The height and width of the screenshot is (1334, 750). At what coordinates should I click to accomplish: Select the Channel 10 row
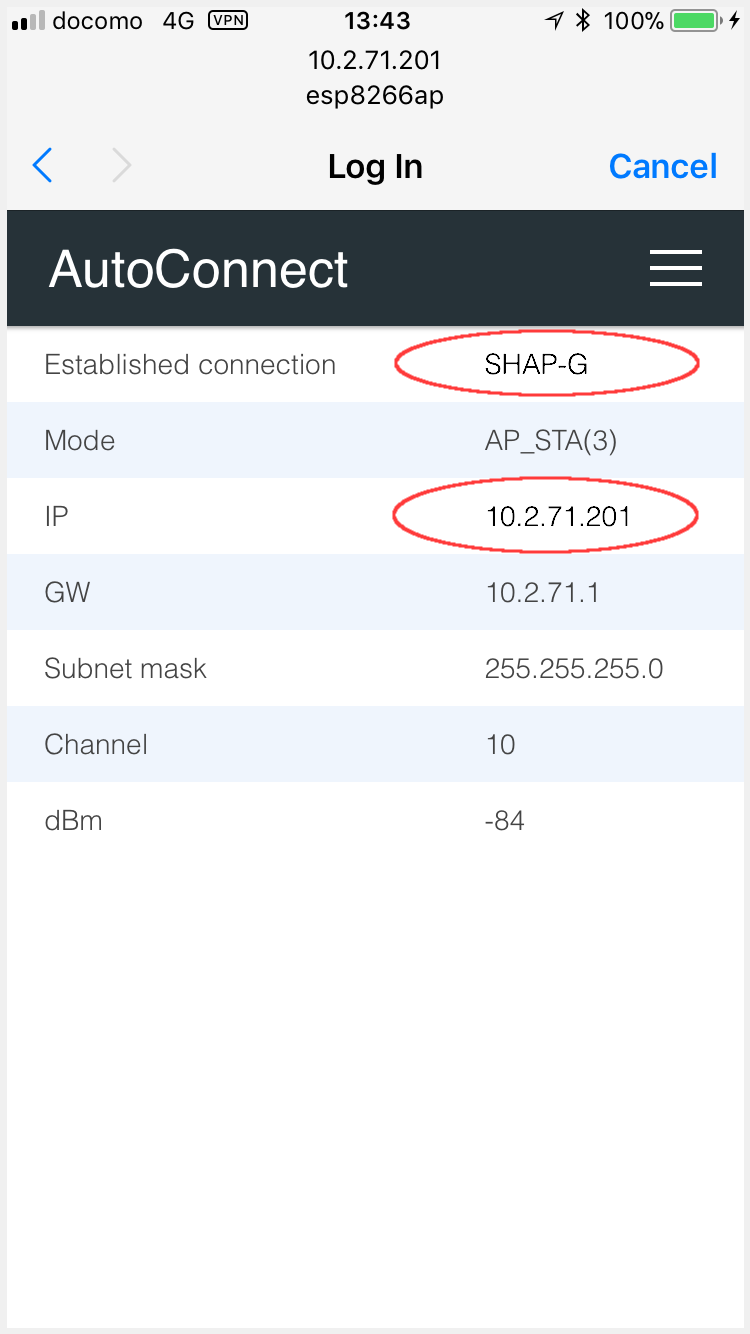point(375,744)
